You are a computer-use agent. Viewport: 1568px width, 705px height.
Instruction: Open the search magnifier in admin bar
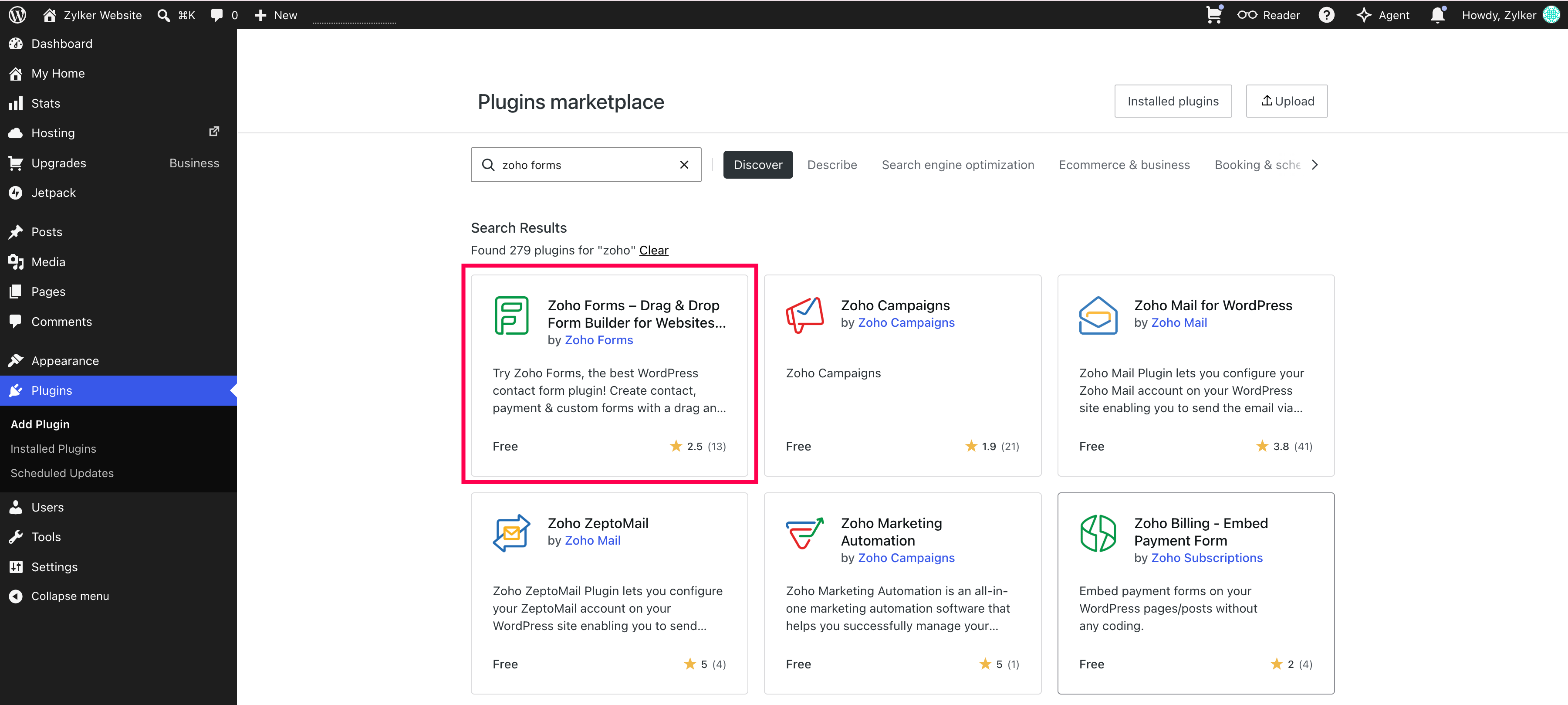click(163, 15)
